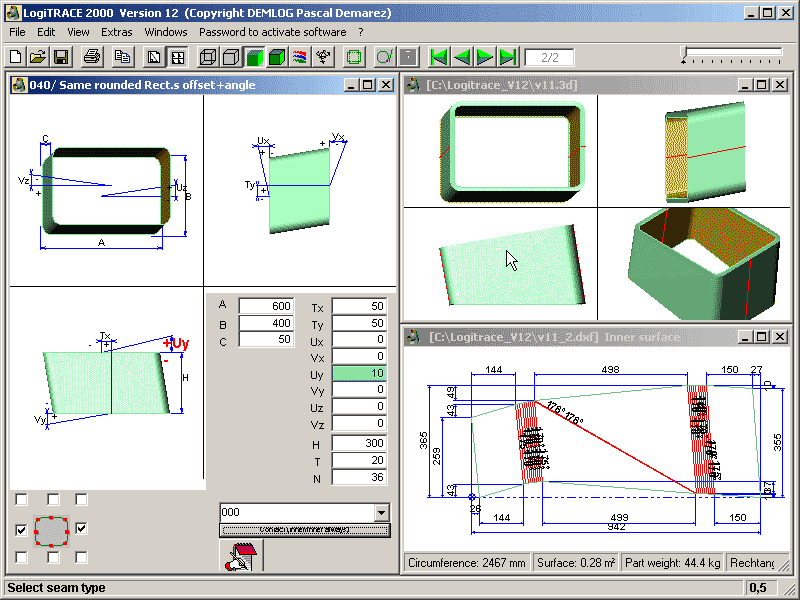Click the icon in the v11_2.dxf window title bar
The image size is (800, 600).
413,337
